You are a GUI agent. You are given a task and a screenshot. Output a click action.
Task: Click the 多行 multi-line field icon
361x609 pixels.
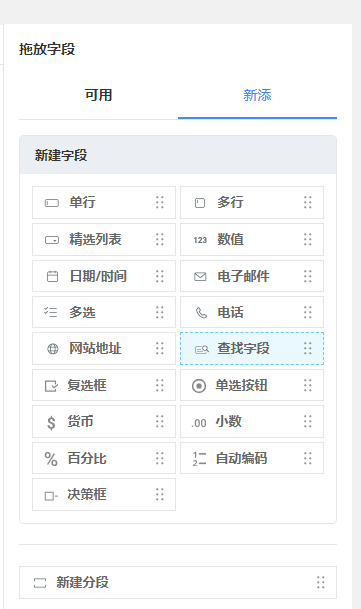[x=200, y=203]
